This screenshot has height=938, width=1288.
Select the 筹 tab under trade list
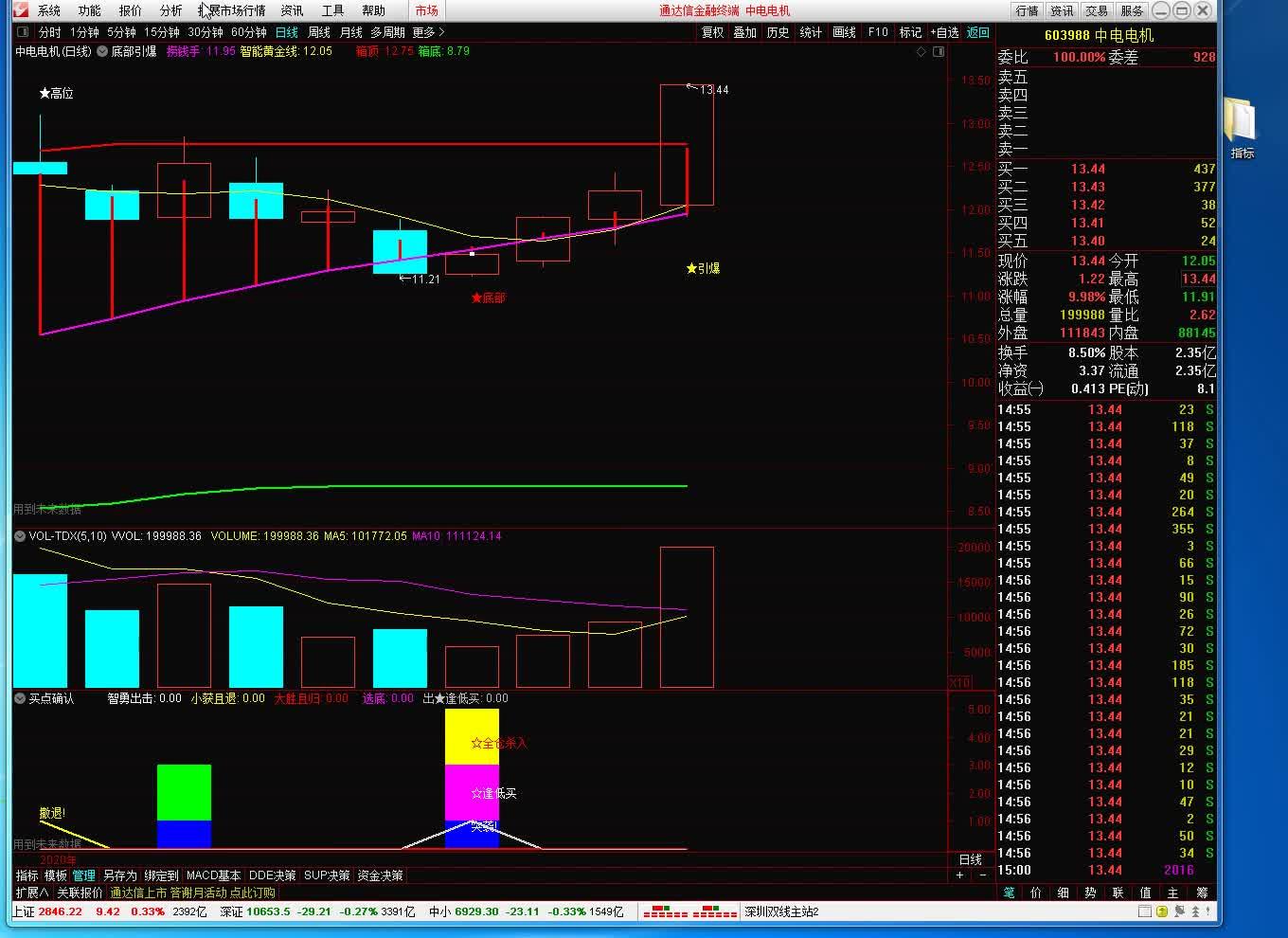point(1202,893)
